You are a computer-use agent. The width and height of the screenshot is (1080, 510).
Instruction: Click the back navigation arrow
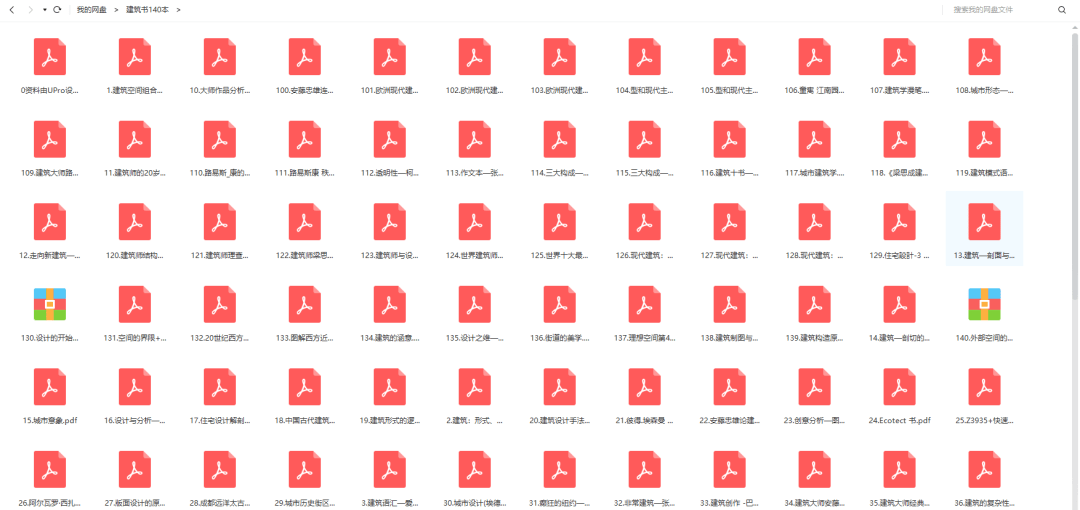tap(14, 9)
